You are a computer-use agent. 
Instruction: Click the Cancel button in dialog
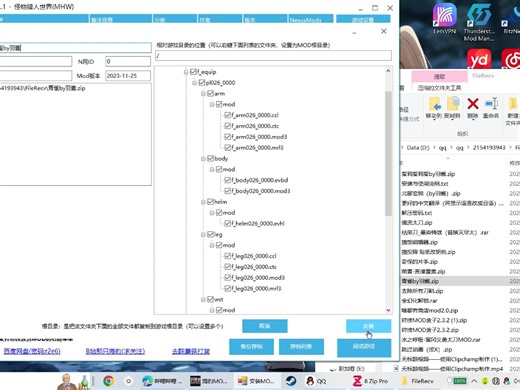point(265,326)
